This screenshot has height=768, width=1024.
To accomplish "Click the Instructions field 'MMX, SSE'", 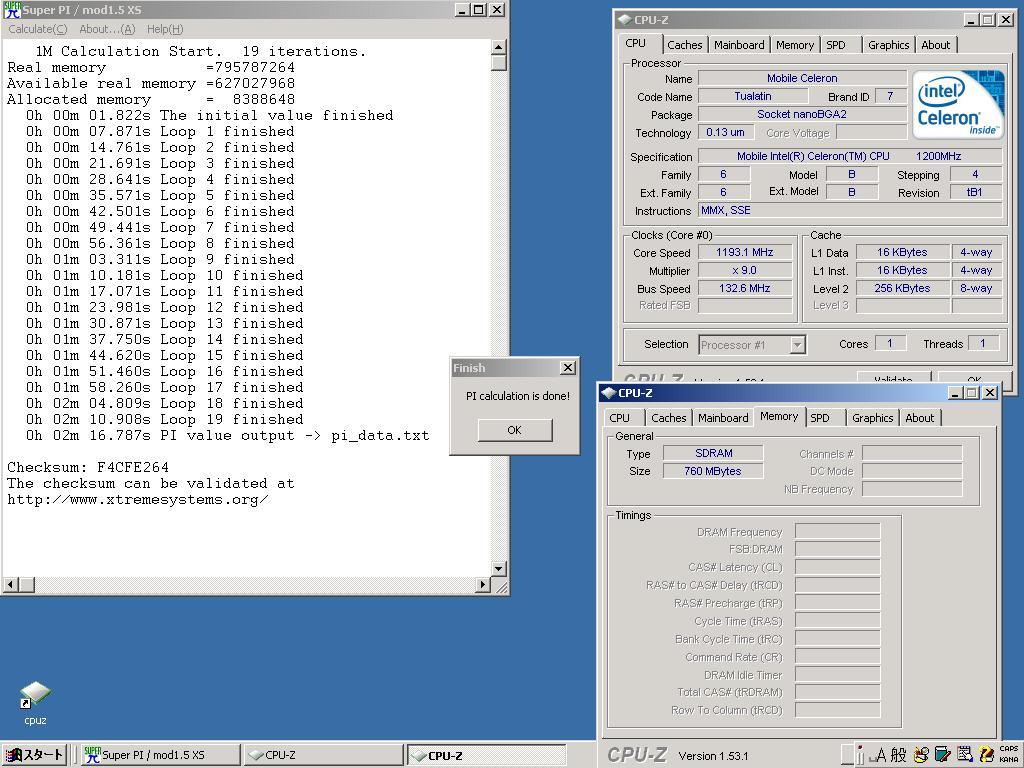I will 850,210.
